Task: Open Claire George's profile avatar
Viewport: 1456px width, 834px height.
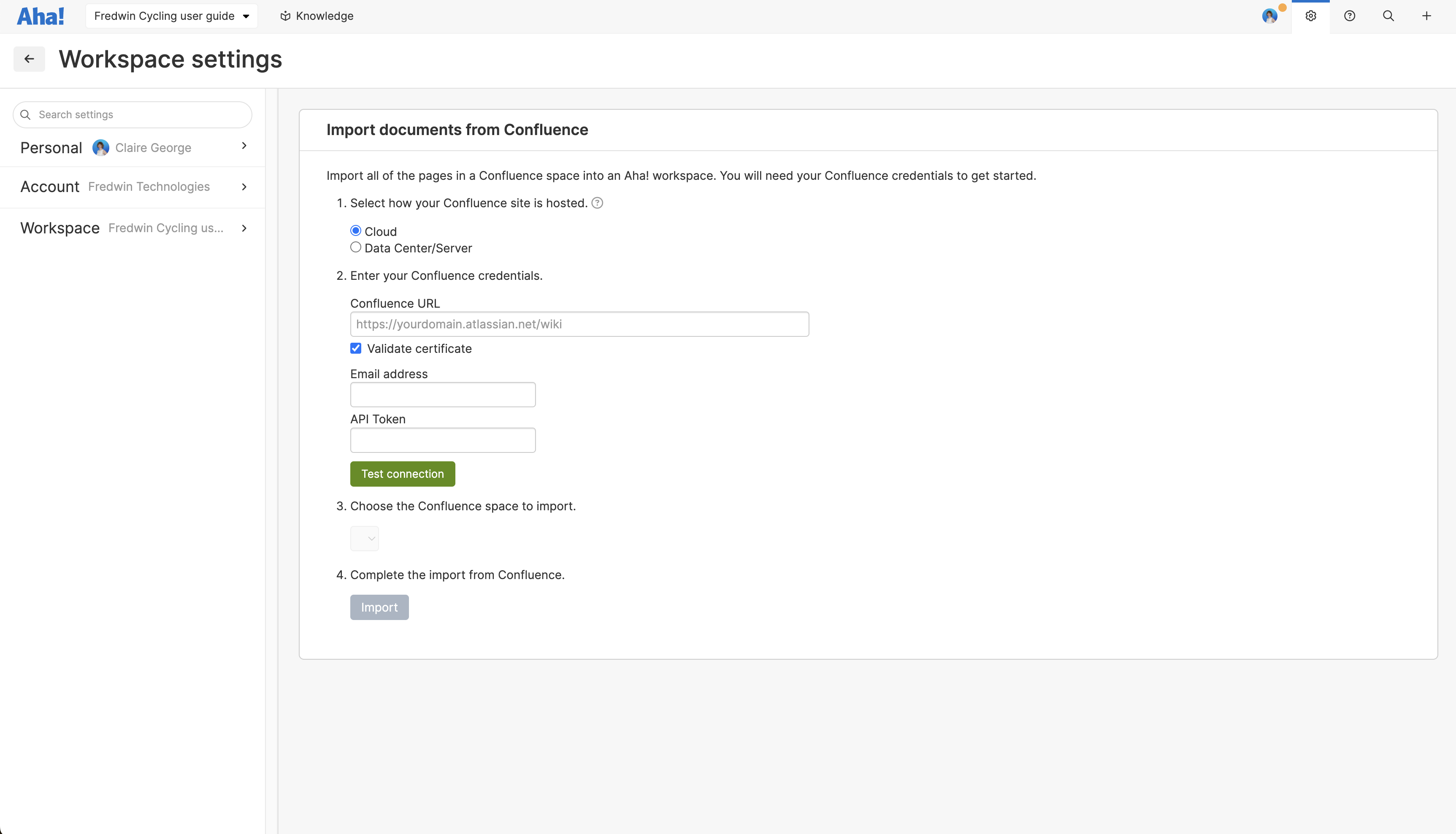Action: 1269,16
